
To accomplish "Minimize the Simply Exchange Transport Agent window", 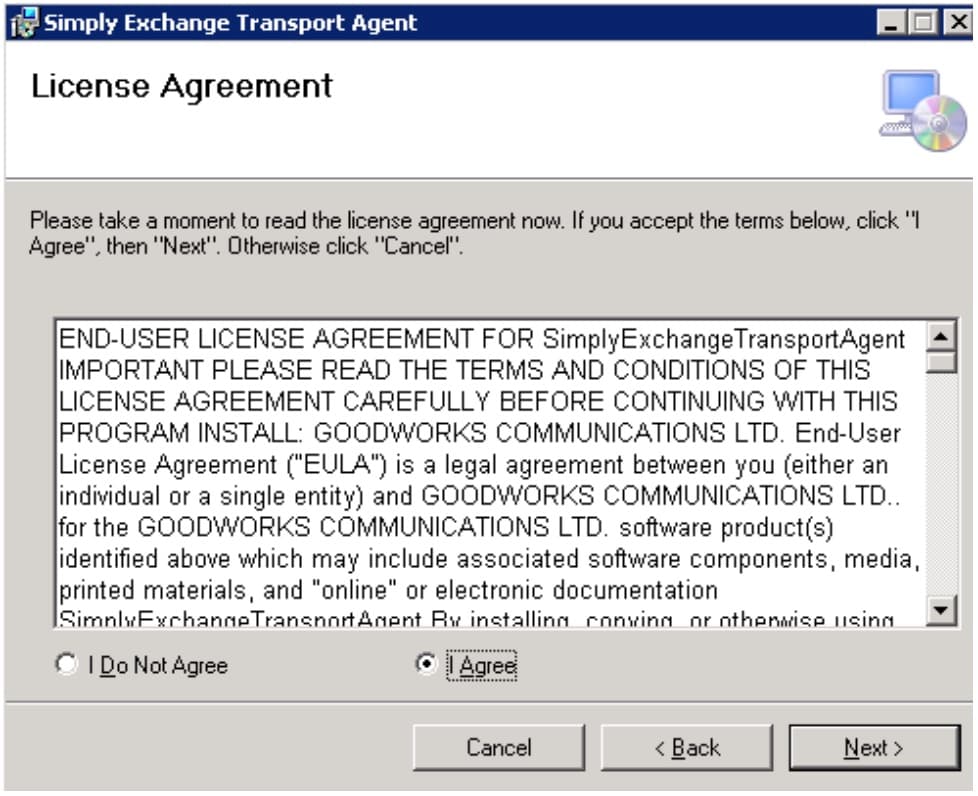I will tap(892, 23).
